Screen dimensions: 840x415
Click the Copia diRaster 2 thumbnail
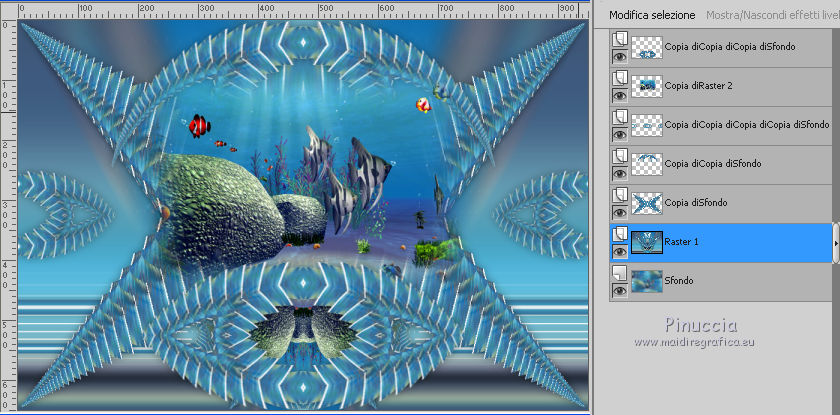click(647, 86)
